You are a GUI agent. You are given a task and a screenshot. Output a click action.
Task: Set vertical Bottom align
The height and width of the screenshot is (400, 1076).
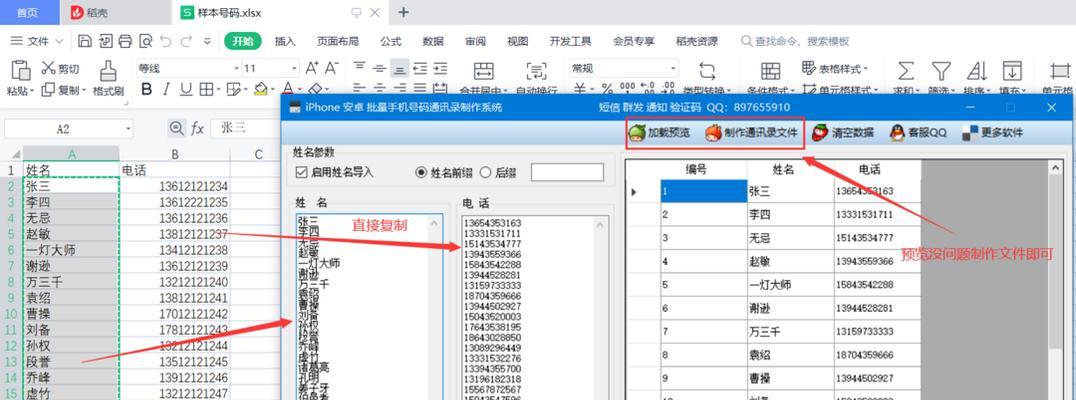[400, 68]
